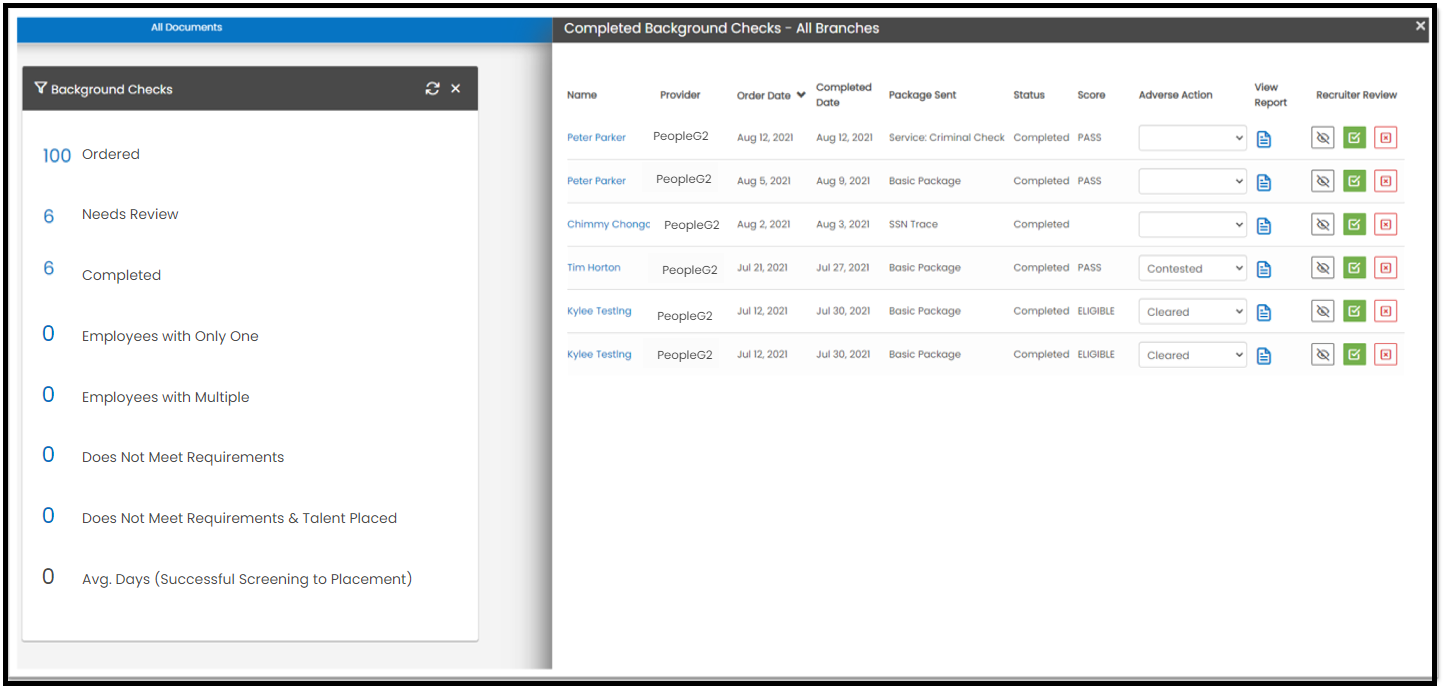Open Adverse Action dropdown for Peter Parker Aug 5
This screenshot has width=1447, height=693.
click(x=1192, y=181)
